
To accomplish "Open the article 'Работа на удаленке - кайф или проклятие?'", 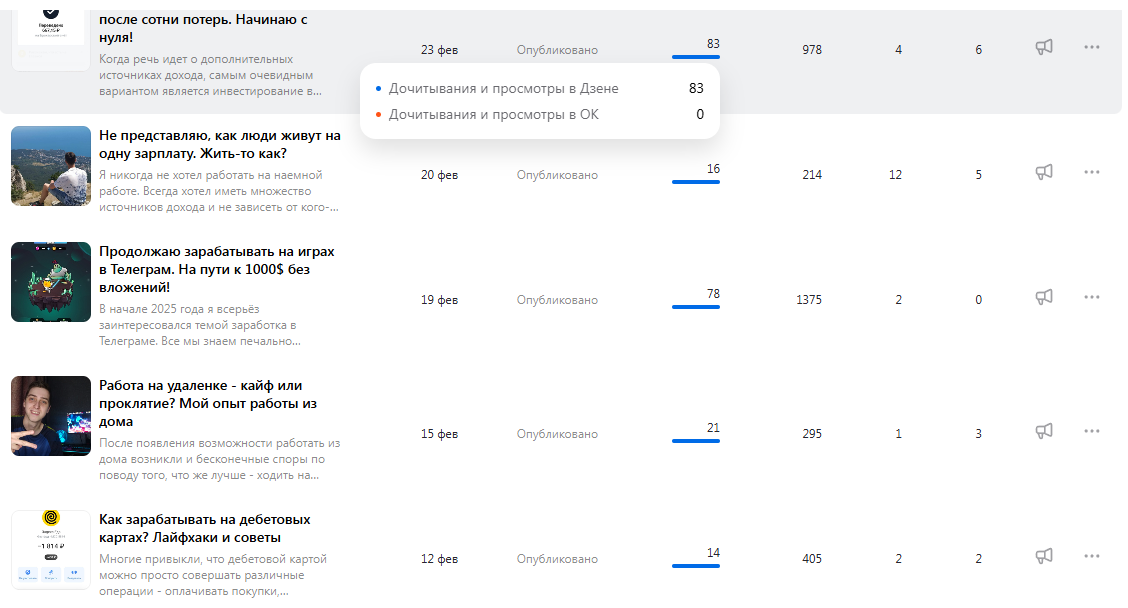I will point(208,403).
